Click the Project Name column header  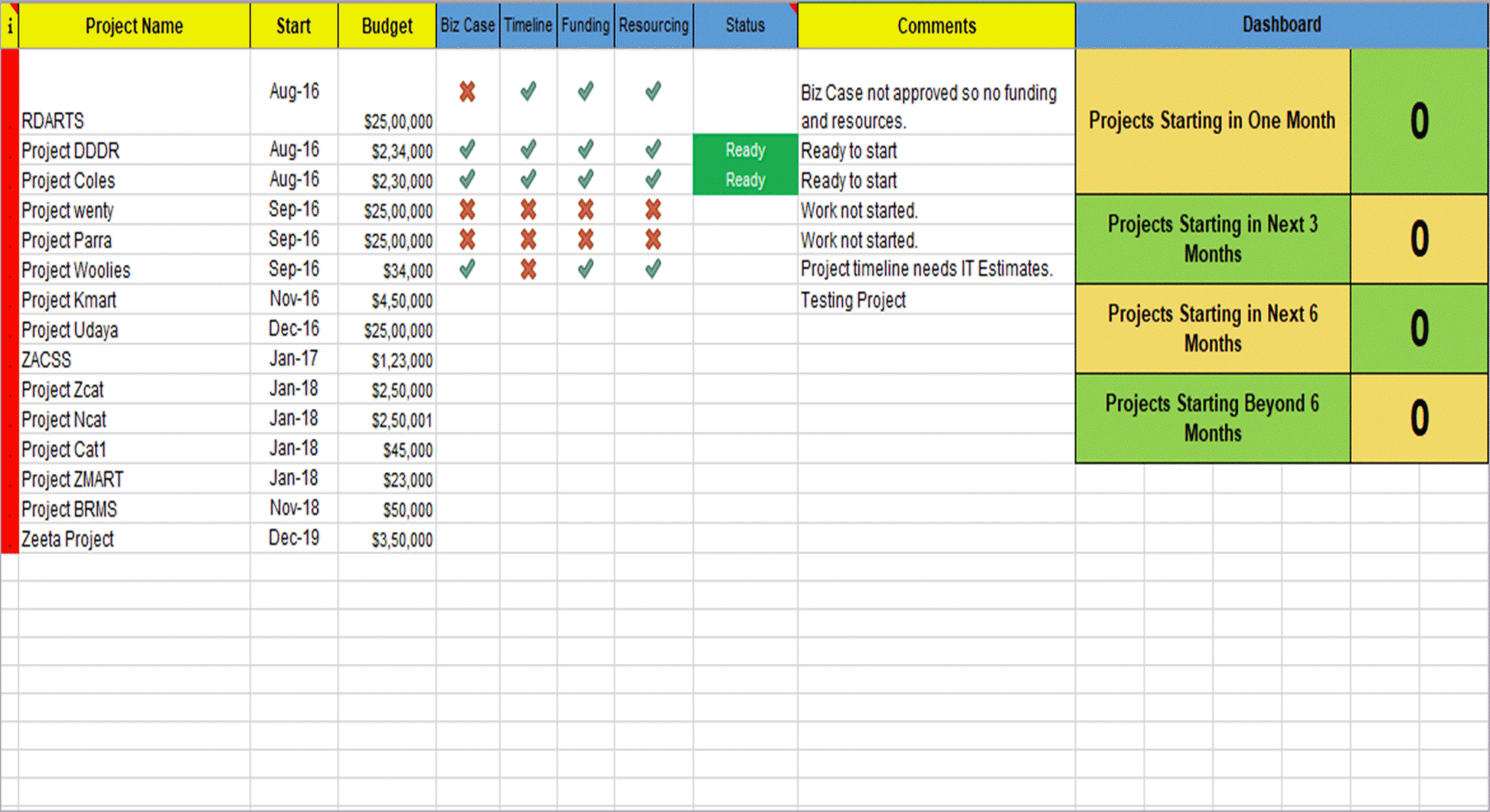134,26
